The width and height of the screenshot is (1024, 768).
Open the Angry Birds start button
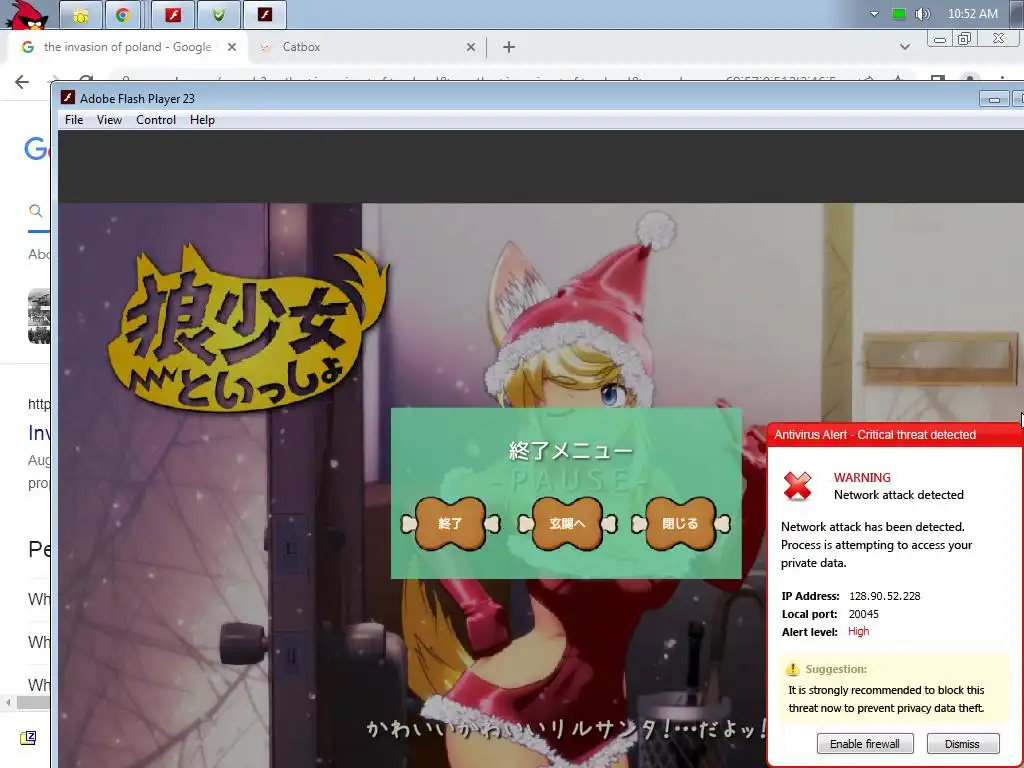pyautogui.click(x=26, y=14)
